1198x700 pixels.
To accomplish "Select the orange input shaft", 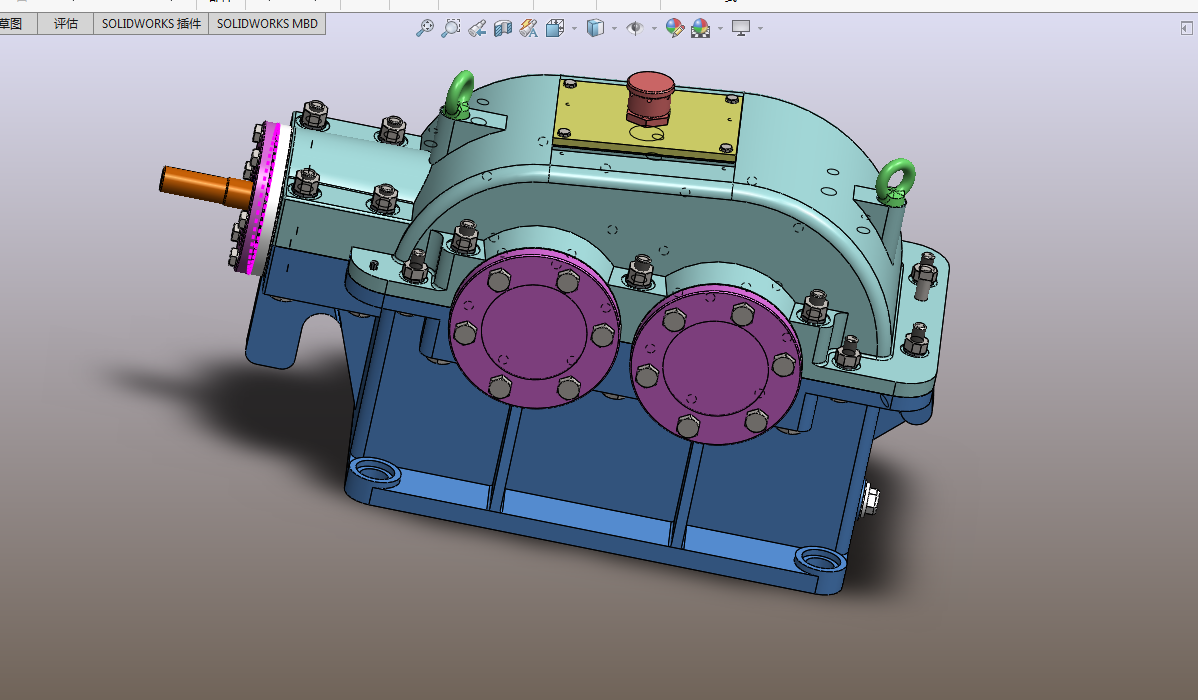I will pyautogui.click(x=195, y=183).
